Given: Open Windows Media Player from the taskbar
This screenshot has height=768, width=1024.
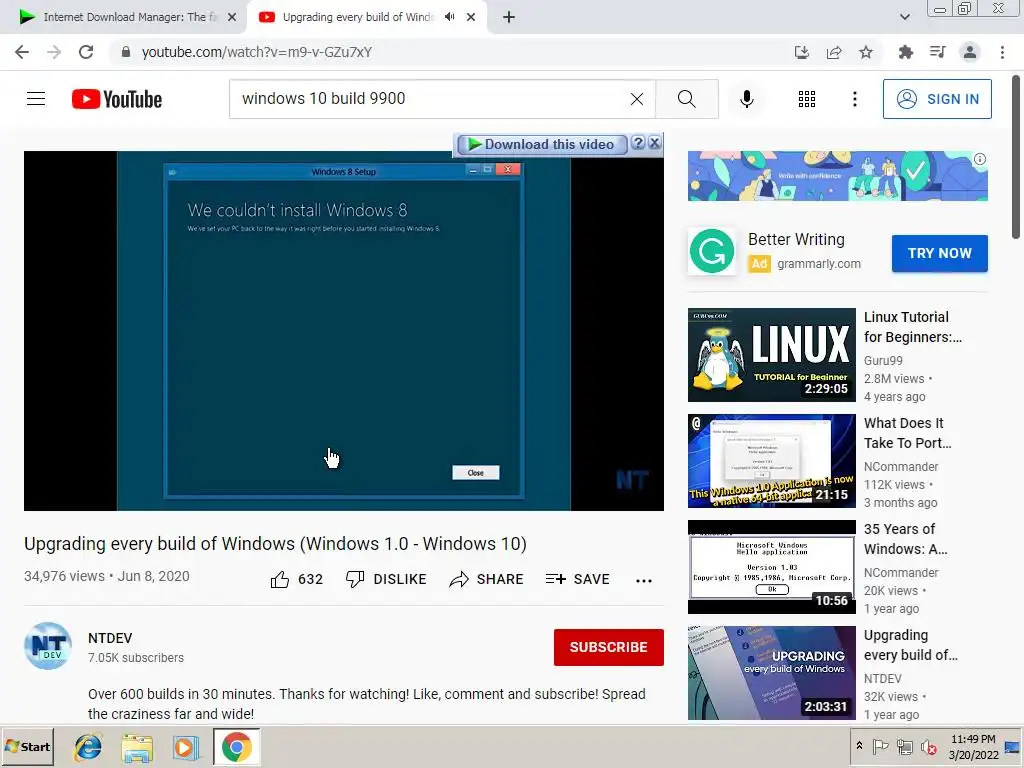Looking at the screenshot, I should (186, 747).
